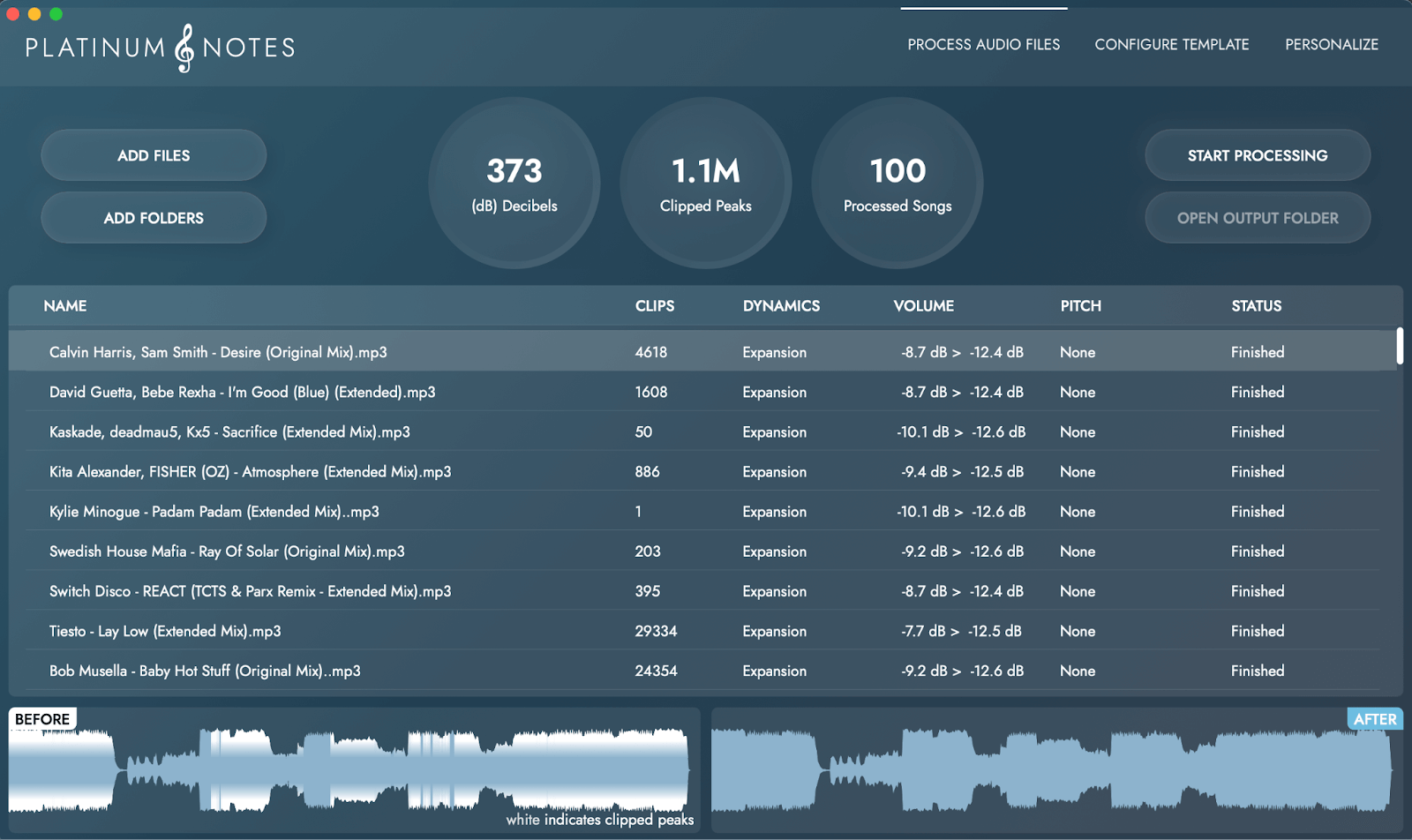Open the Process Audio Files tab
Image resolution: width=1412 pixels, height=840 pixels.
[x=983, y=44]
